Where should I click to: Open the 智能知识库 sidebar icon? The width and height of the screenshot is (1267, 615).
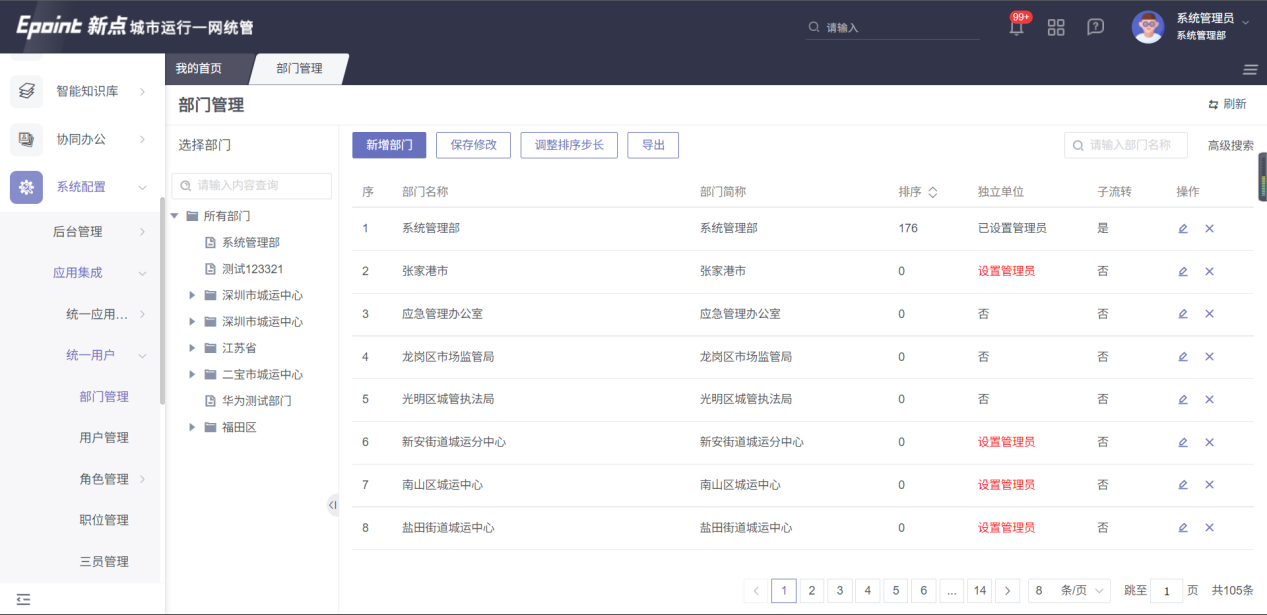[26, 91]
